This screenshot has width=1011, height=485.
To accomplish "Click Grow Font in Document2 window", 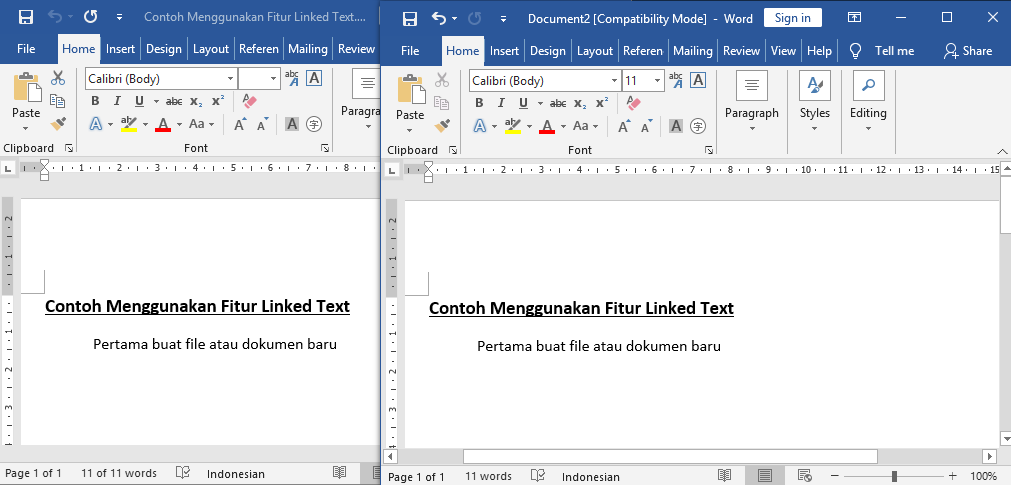I will coord(623,126).
